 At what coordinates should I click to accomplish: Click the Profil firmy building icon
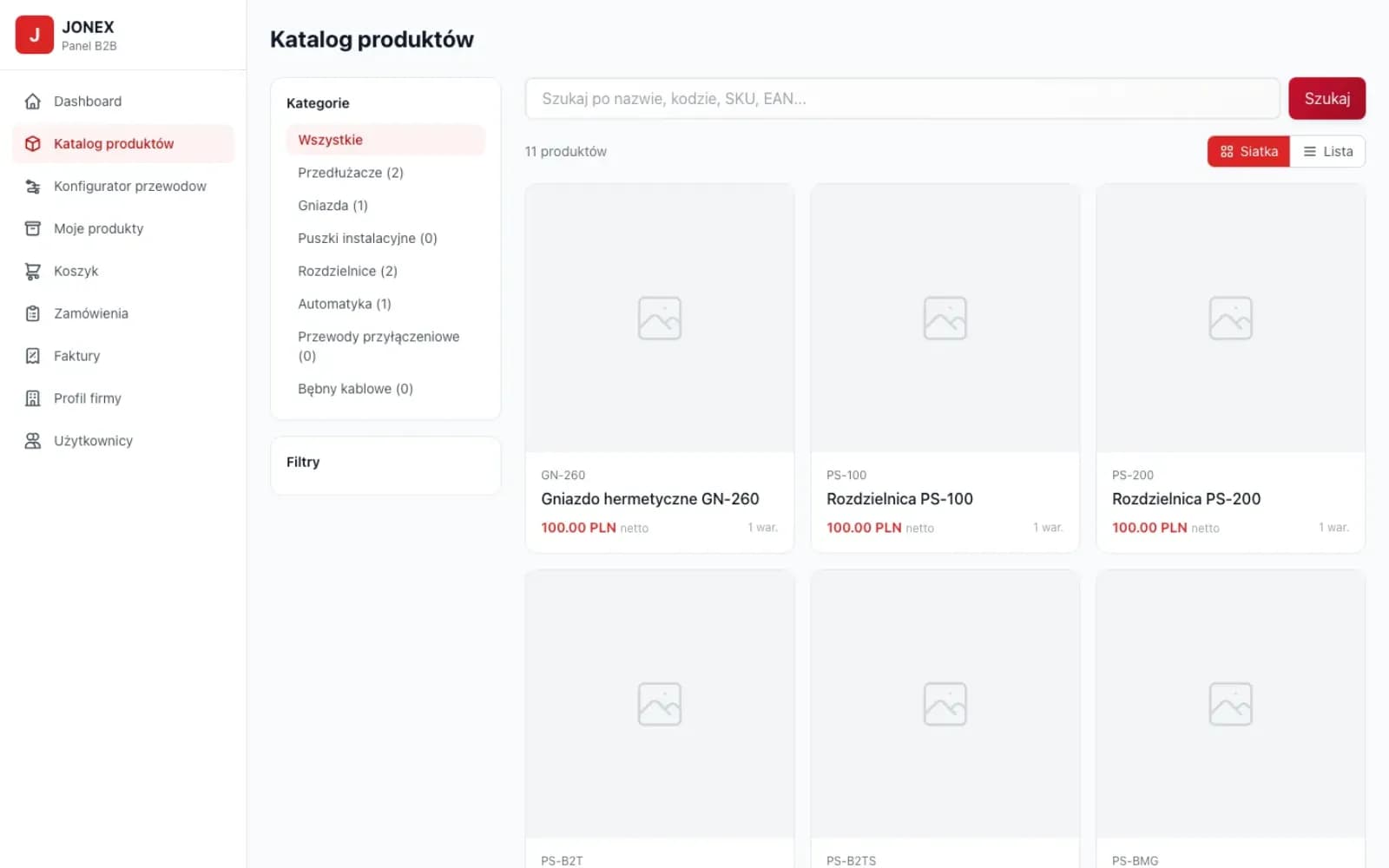click(33, 398)
